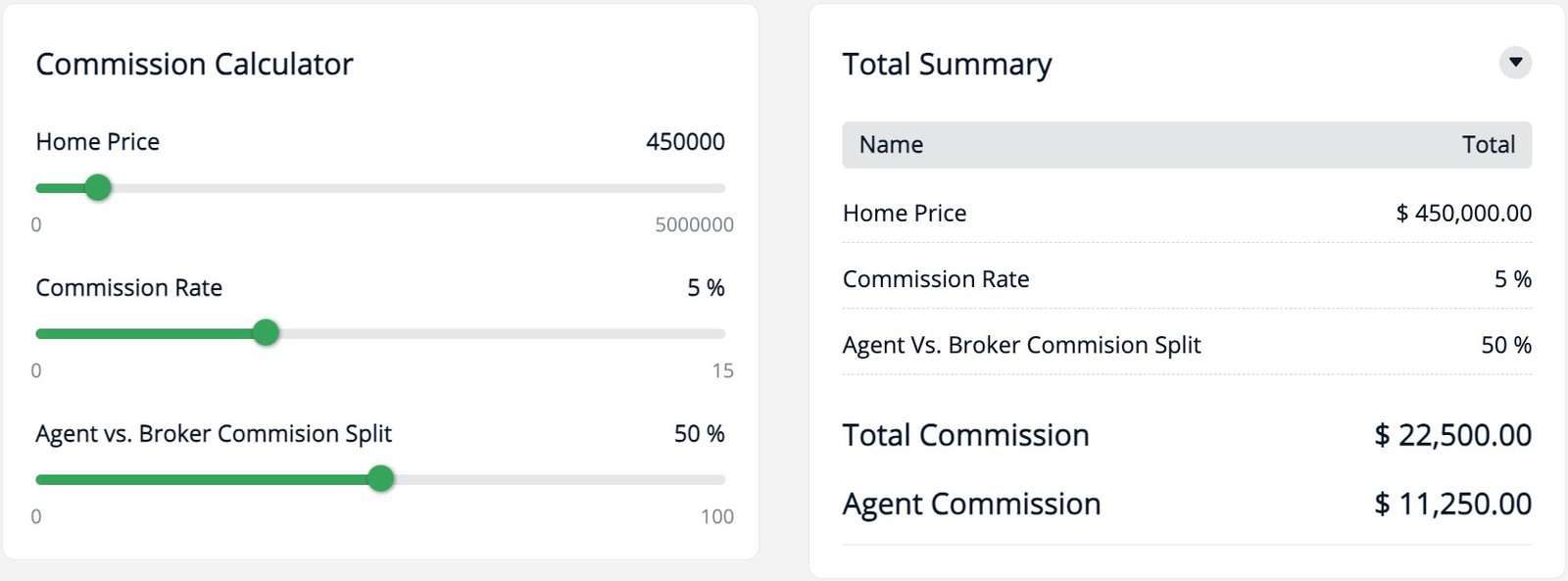Click the Commission Rate 5 % value
The height and width of the screenshot is (581, 1568).
[706, 288]
